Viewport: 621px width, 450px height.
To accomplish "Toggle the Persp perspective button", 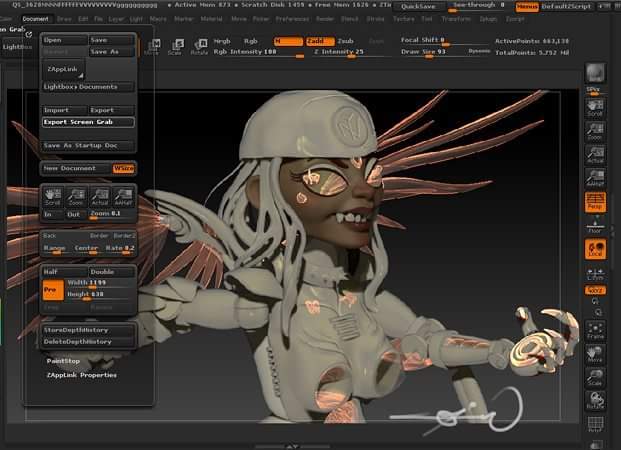I will pyautogui.click(x=595, y=202).
